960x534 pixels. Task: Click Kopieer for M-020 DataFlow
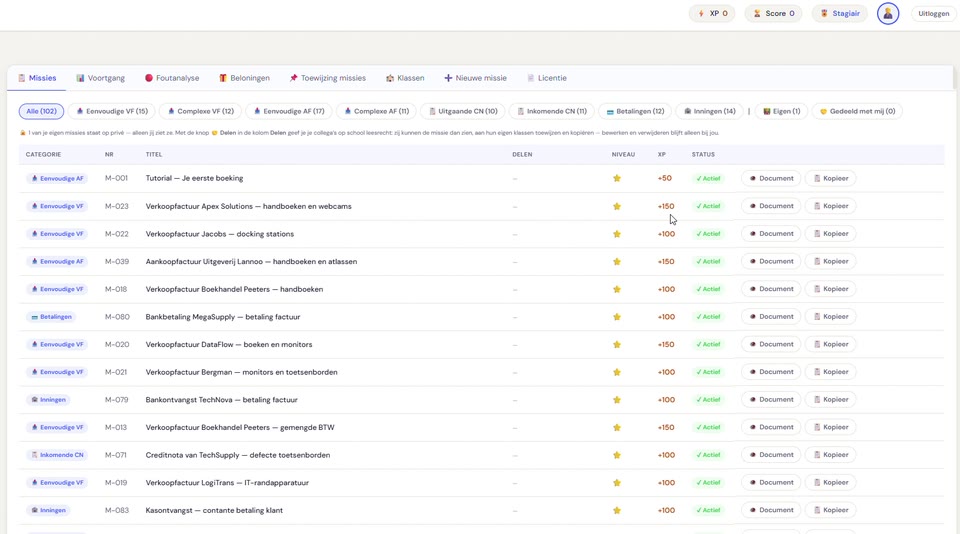pyautogui.click(x=830, y=344)
